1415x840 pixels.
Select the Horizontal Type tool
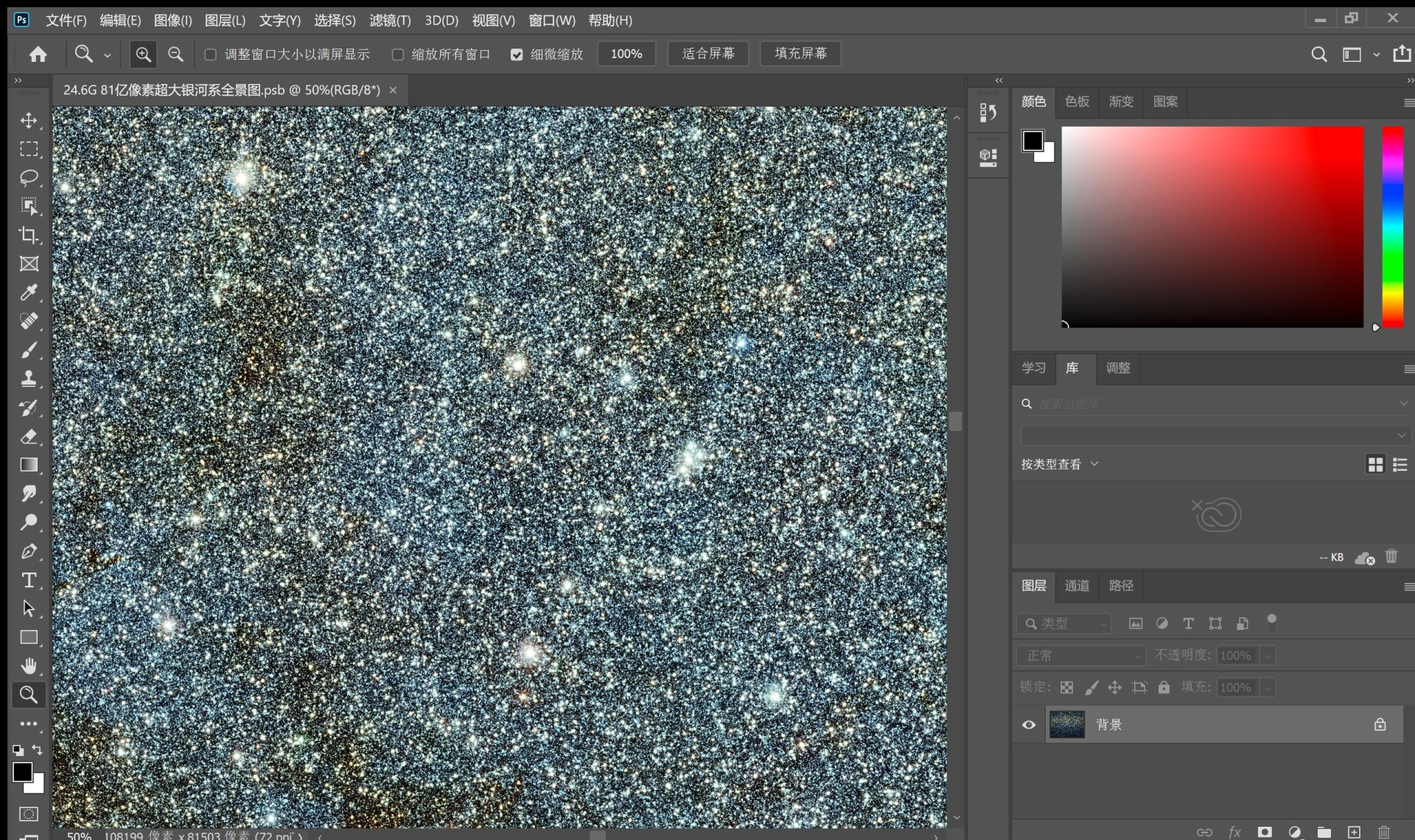click(x=29, y=580)
